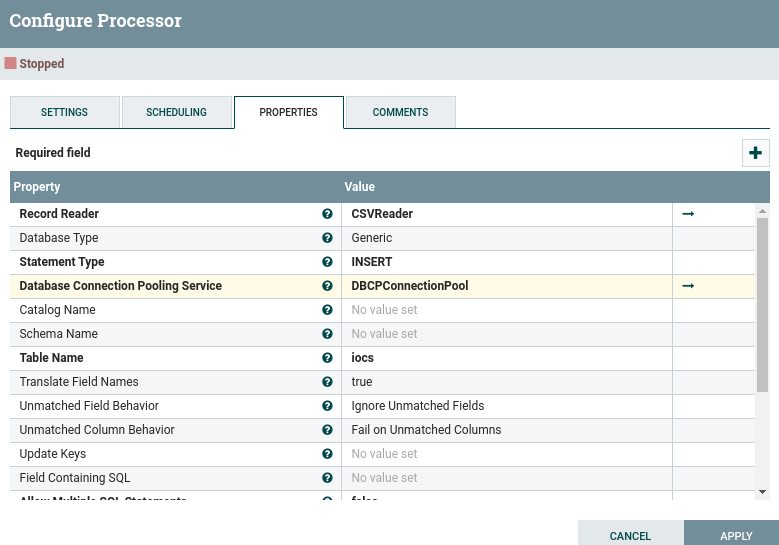Image resolution: width=779 pixels, height=545 pixels.
Task: Edit the iocs table name value
Action: (x=507, y=358)
